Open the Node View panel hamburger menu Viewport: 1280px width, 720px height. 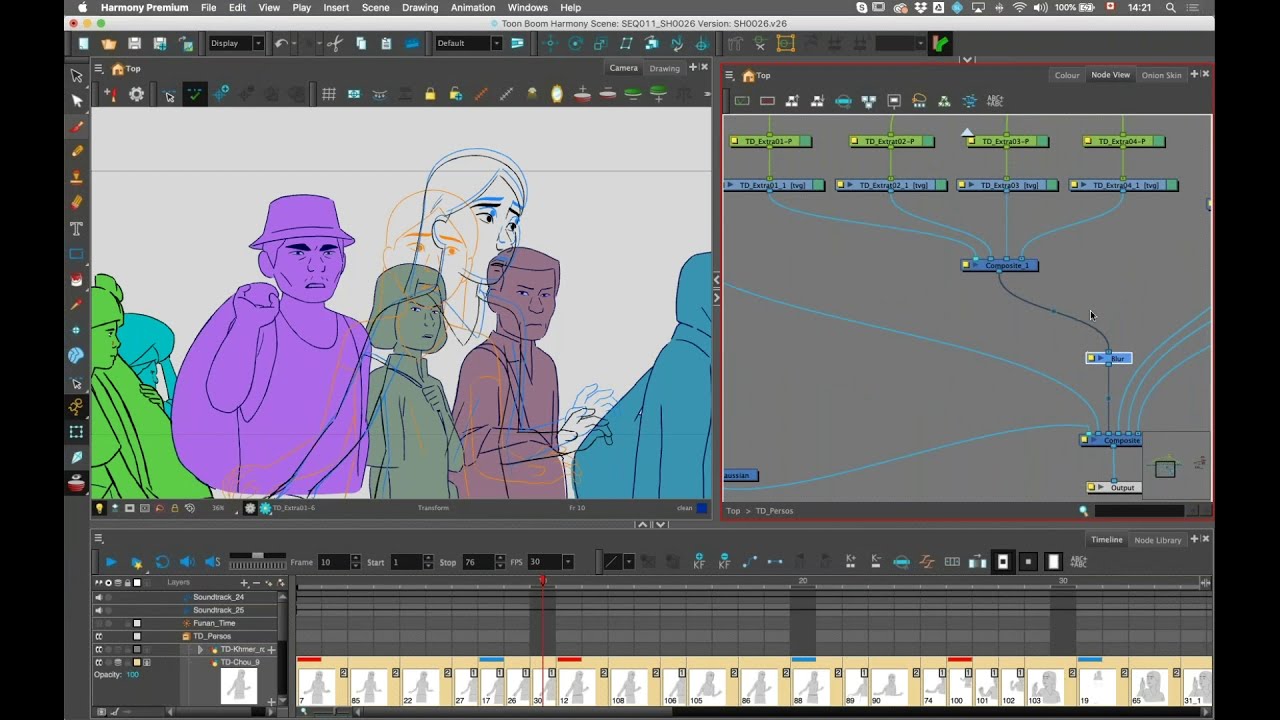click(x=730, y=75)
